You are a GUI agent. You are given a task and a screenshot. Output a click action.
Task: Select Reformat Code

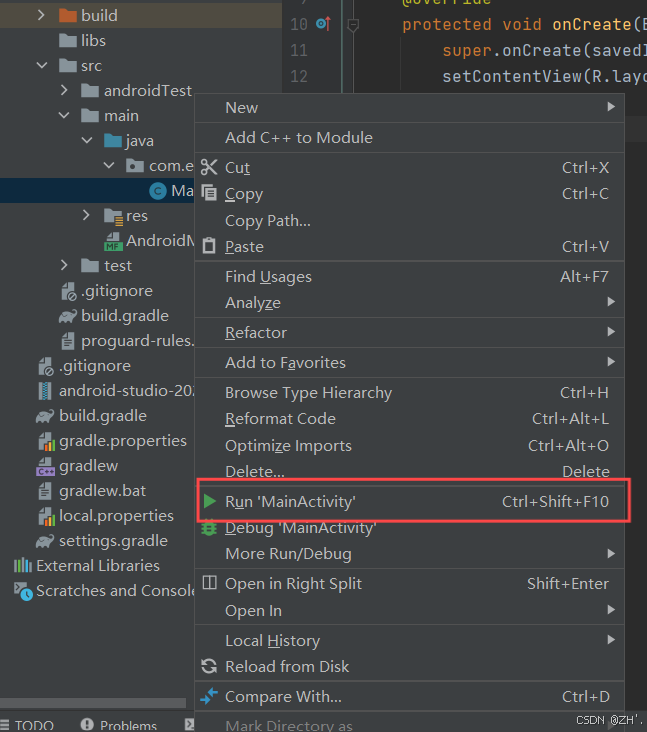[x=409, y=419]
